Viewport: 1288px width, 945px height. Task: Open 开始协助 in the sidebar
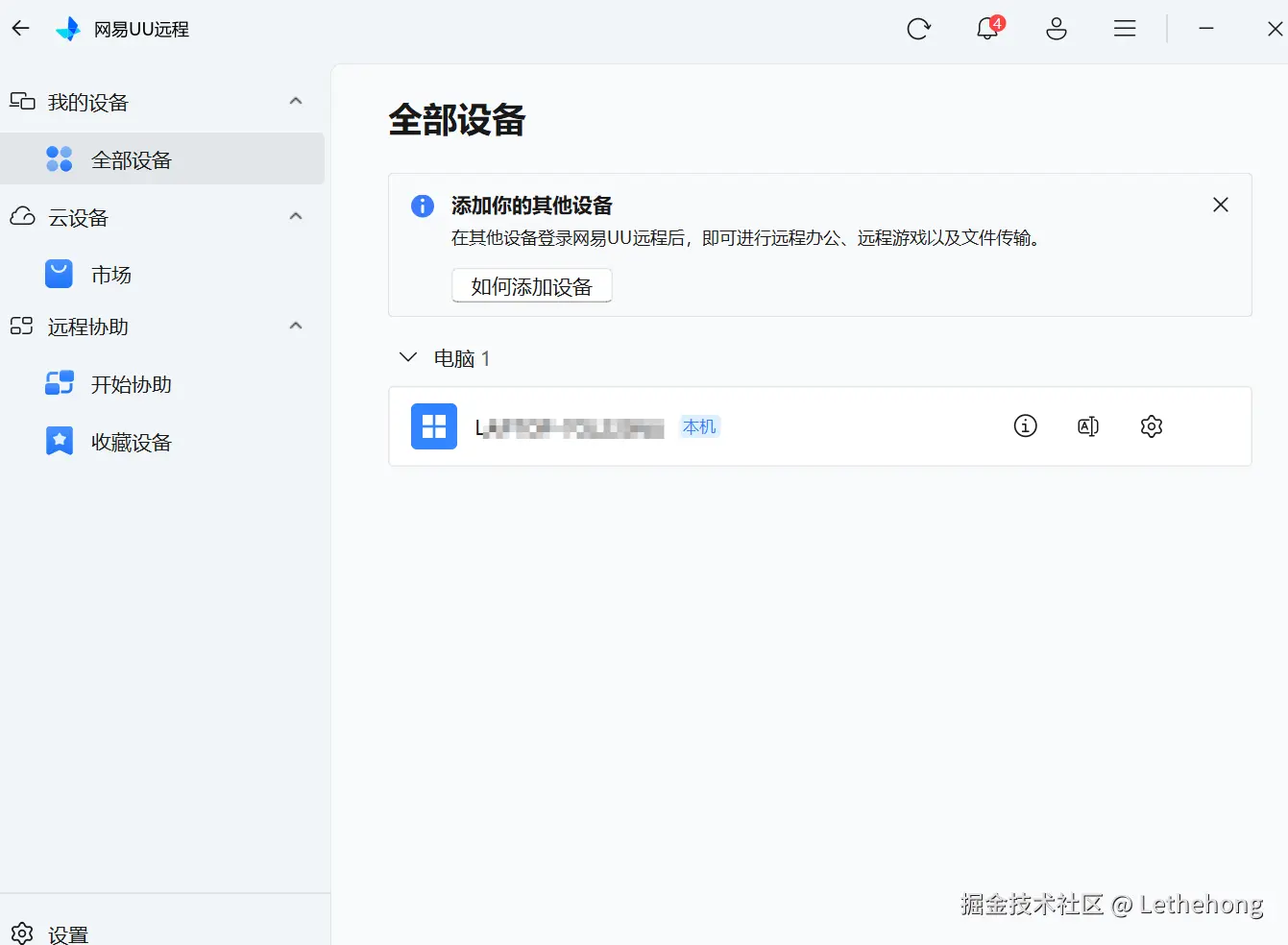point(162,384)
